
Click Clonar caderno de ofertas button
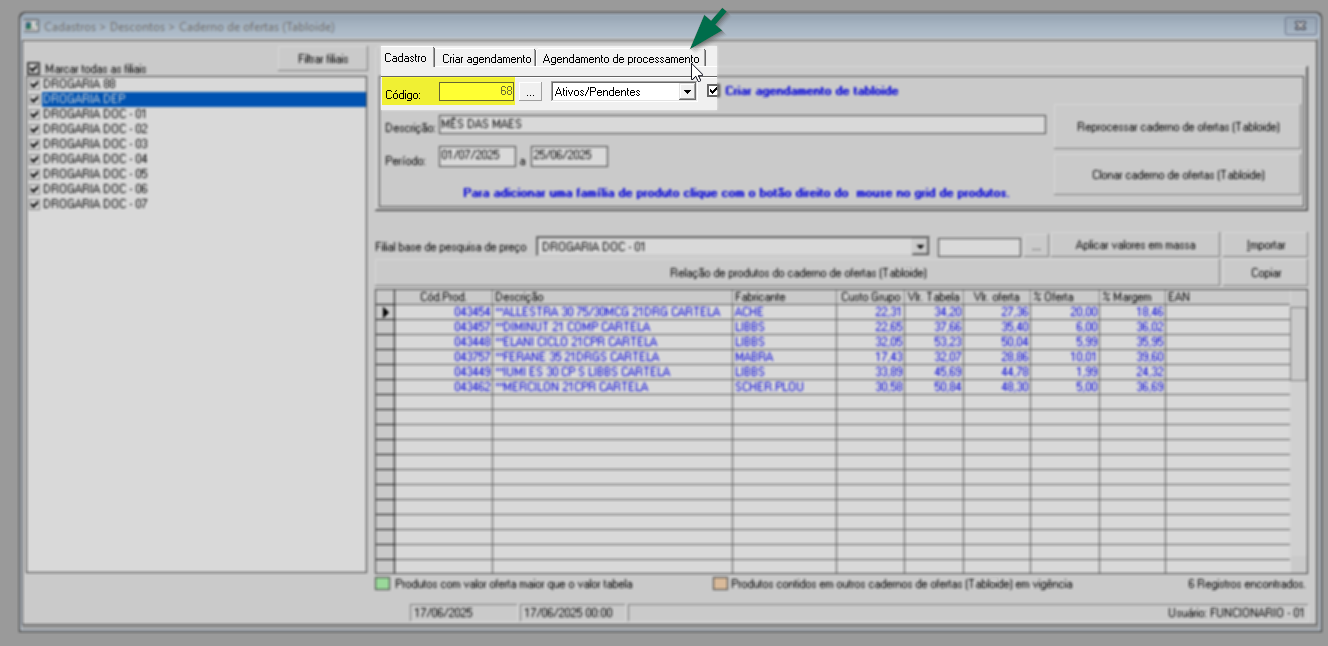tap(1178, 174)
